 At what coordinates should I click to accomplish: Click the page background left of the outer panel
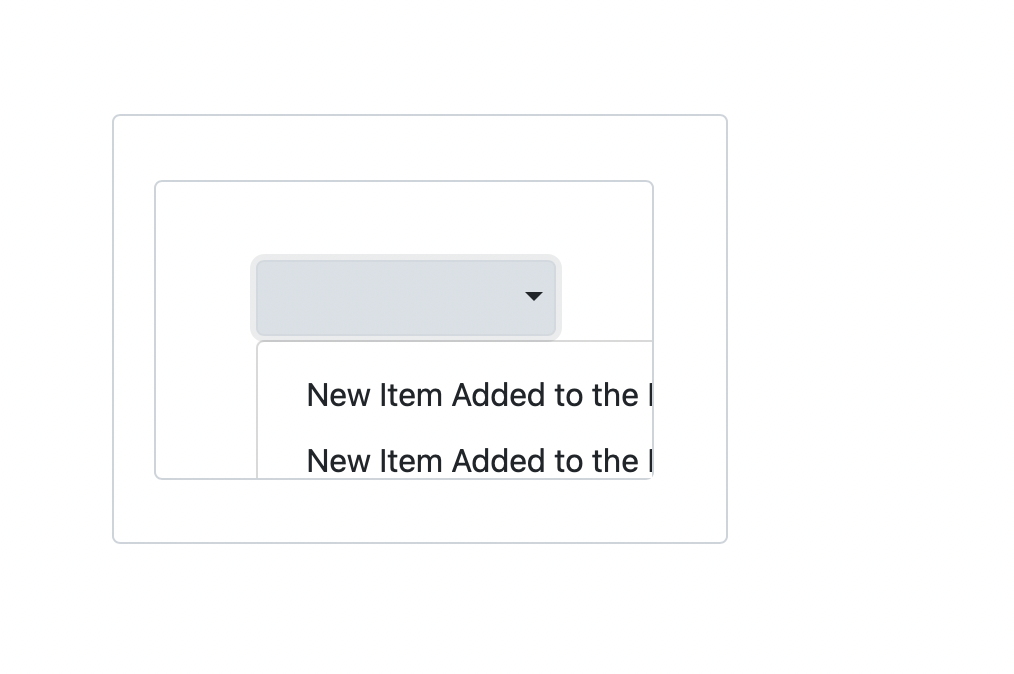tap(55, 330)
